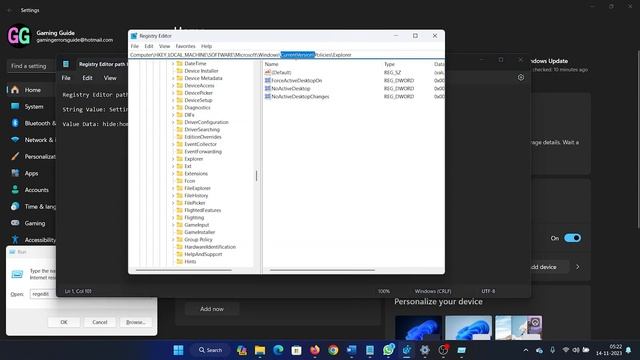Expand the Group Policy key arrow
The image size is (640, 360).
173,240
